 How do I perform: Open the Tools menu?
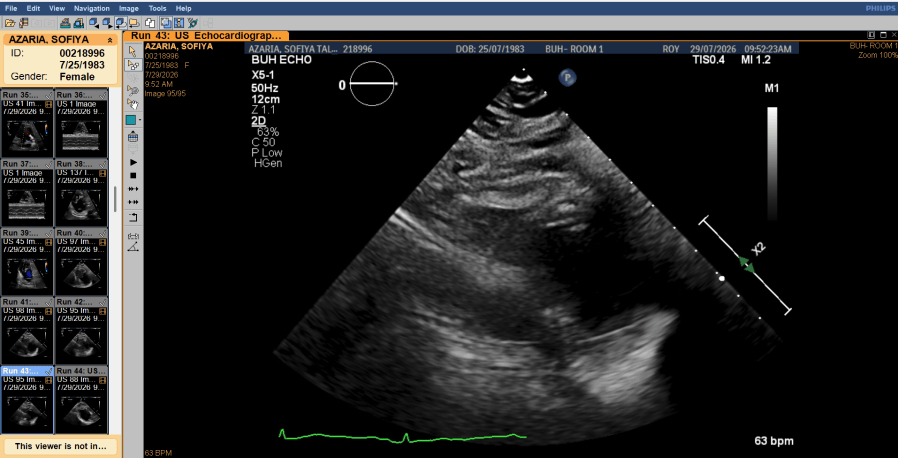tap(157, 9)
